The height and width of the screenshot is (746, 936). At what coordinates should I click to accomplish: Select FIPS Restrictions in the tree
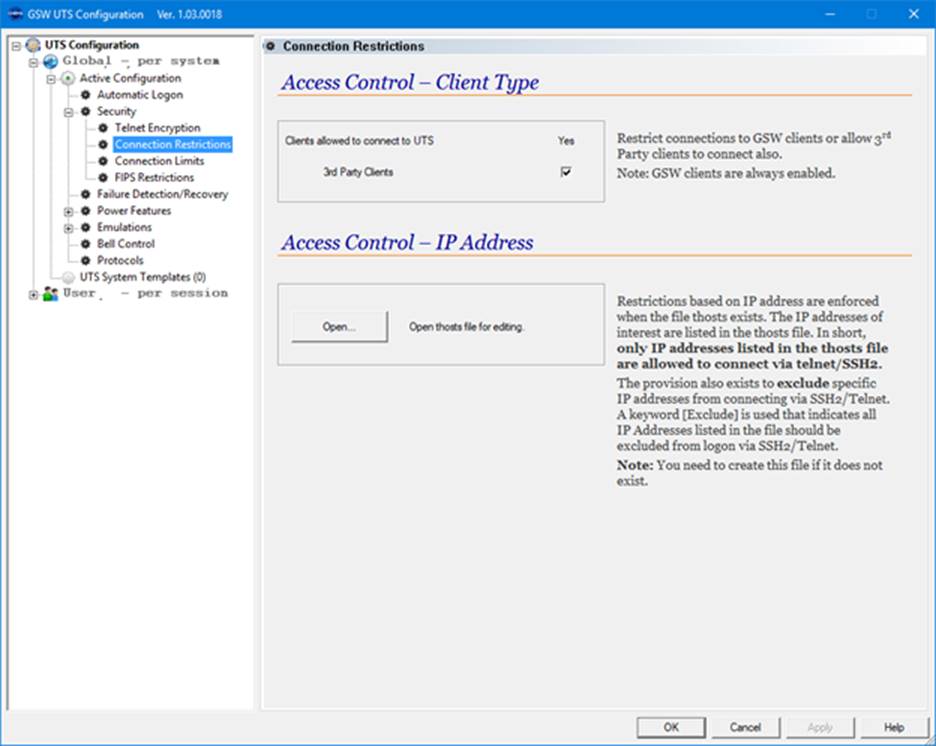tap(154, 177)
